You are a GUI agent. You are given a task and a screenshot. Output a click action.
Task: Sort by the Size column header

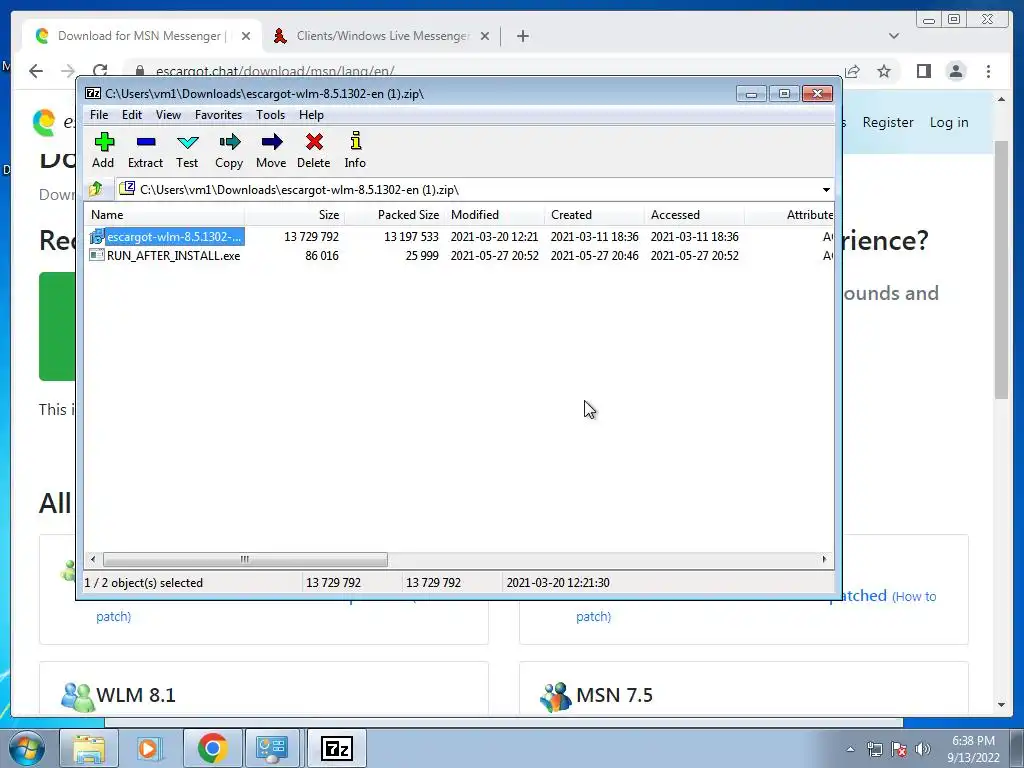click(x=295, y=215)
